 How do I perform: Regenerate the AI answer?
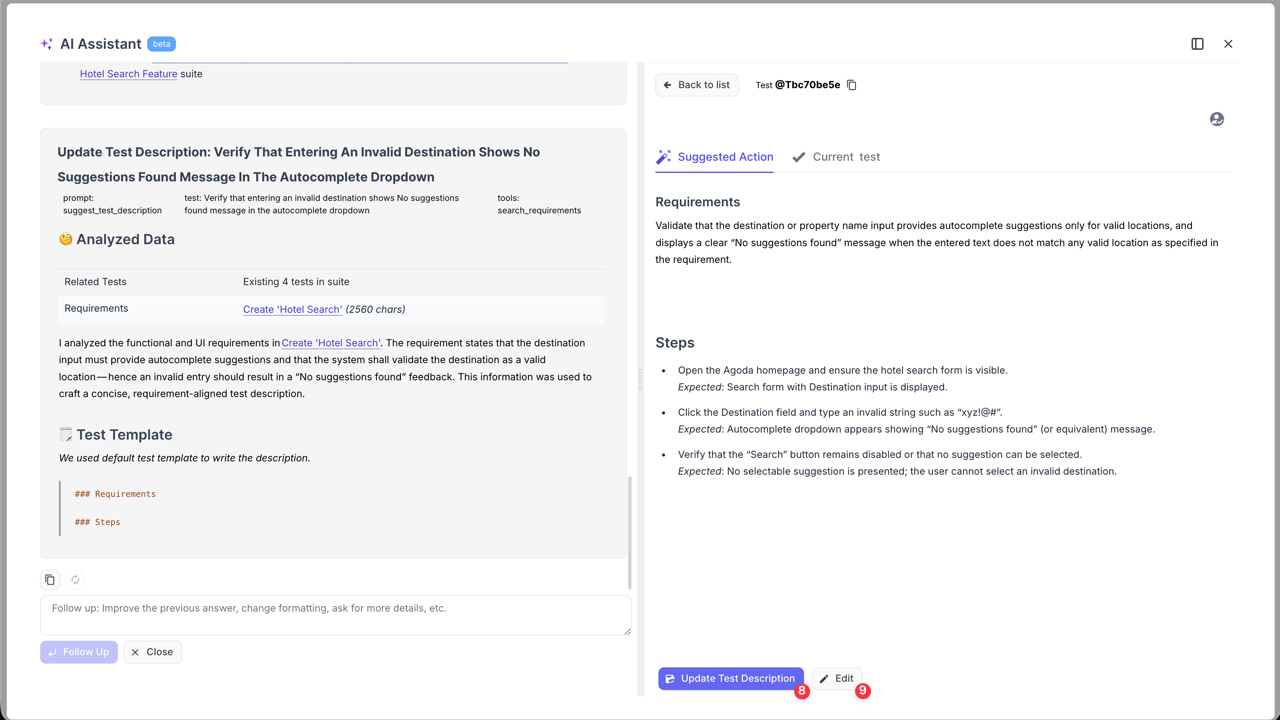click(x=75, y=579)
